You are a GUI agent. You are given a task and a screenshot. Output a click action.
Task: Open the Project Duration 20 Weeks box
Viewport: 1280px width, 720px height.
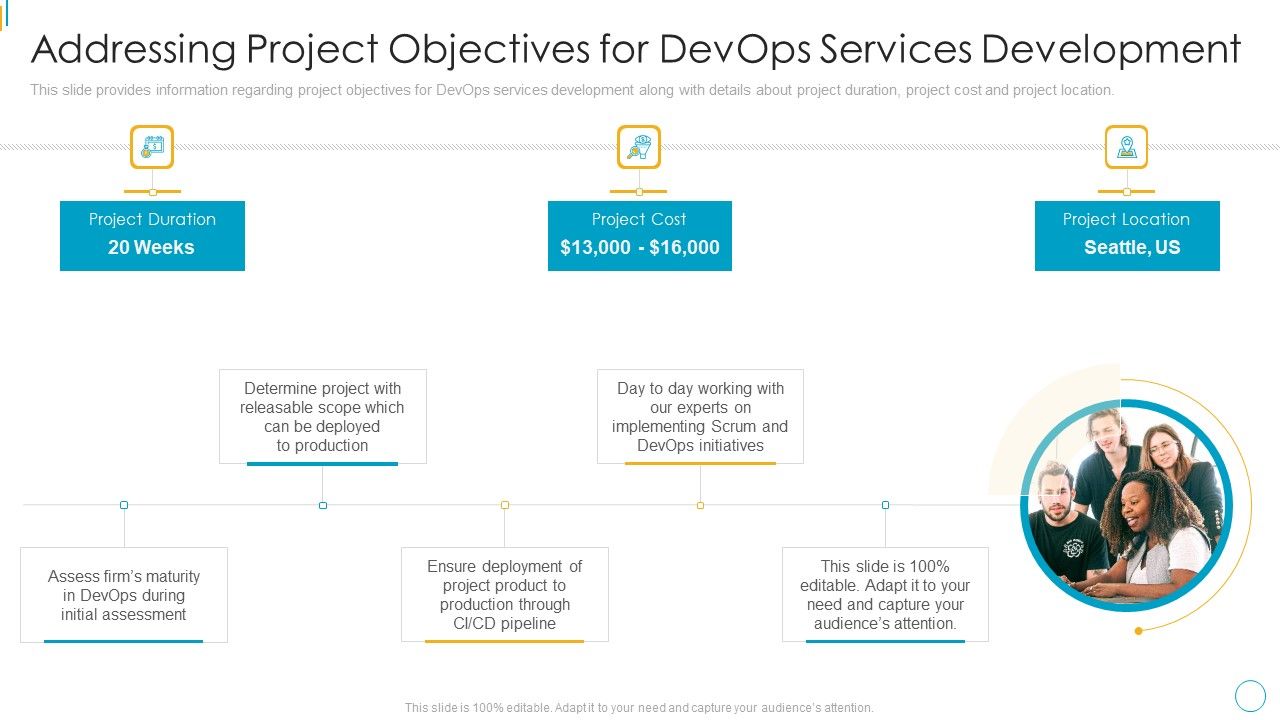click(x=152, y=235)
